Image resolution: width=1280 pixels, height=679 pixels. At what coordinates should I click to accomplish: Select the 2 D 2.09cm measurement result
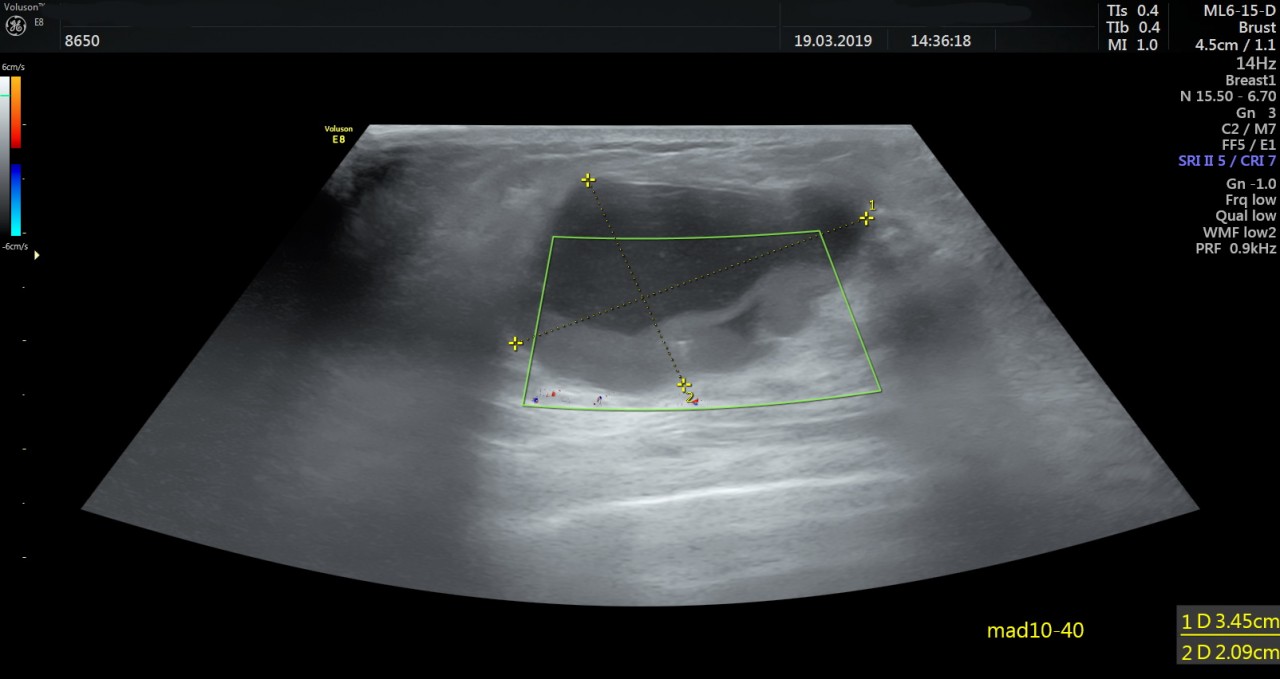point(1229,652)
